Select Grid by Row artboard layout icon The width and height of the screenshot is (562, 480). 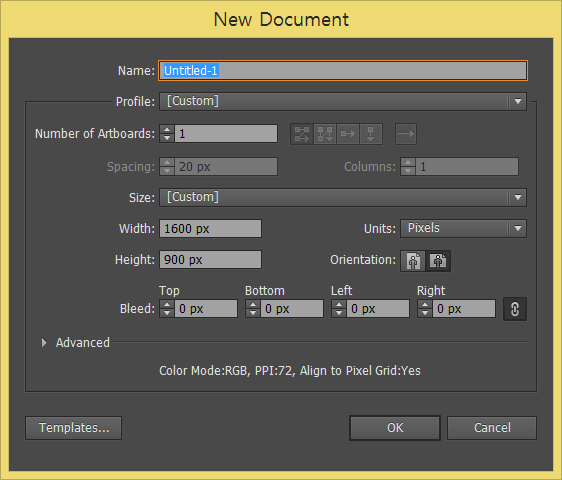(x=302, y=134)
